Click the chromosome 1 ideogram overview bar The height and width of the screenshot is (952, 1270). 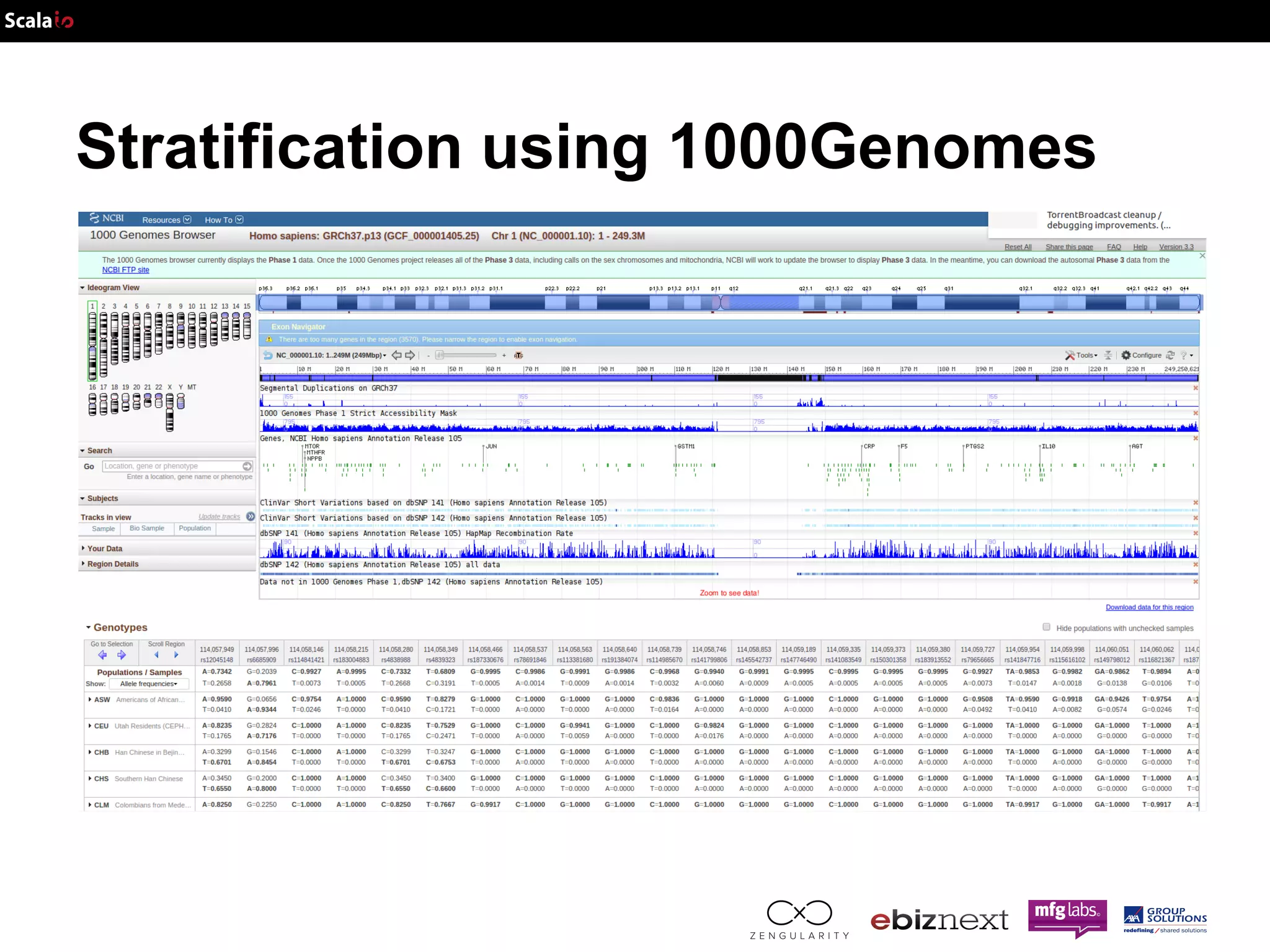(x=730, y=302)
